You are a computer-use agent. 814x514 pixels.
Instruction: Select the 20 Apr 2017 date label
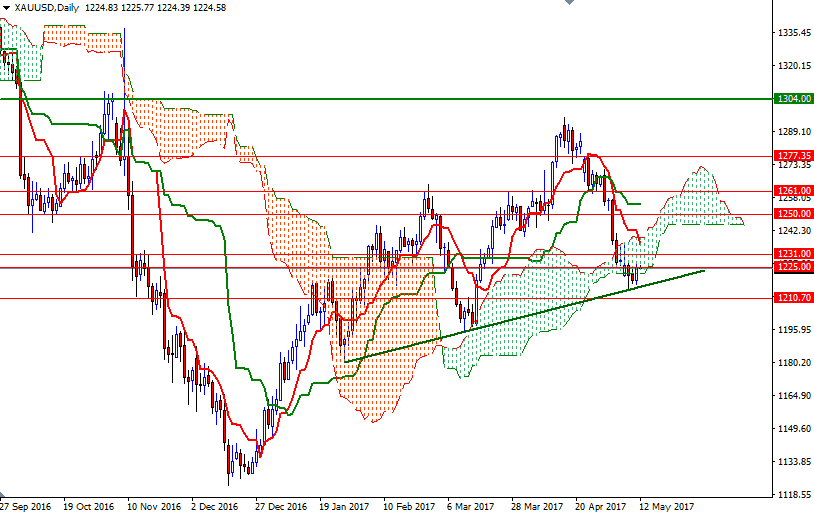coord(601,506)
